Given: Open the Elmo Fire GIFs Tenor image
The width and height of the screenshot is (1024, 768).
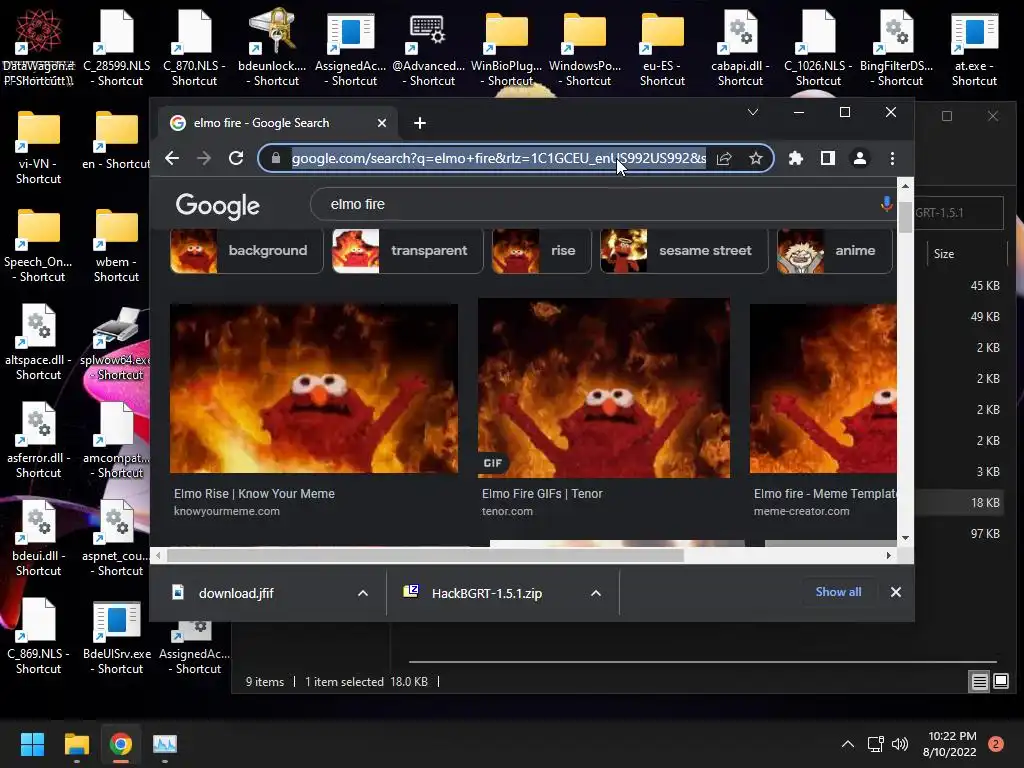Looking at the screenshot, I should click(604, 389).
